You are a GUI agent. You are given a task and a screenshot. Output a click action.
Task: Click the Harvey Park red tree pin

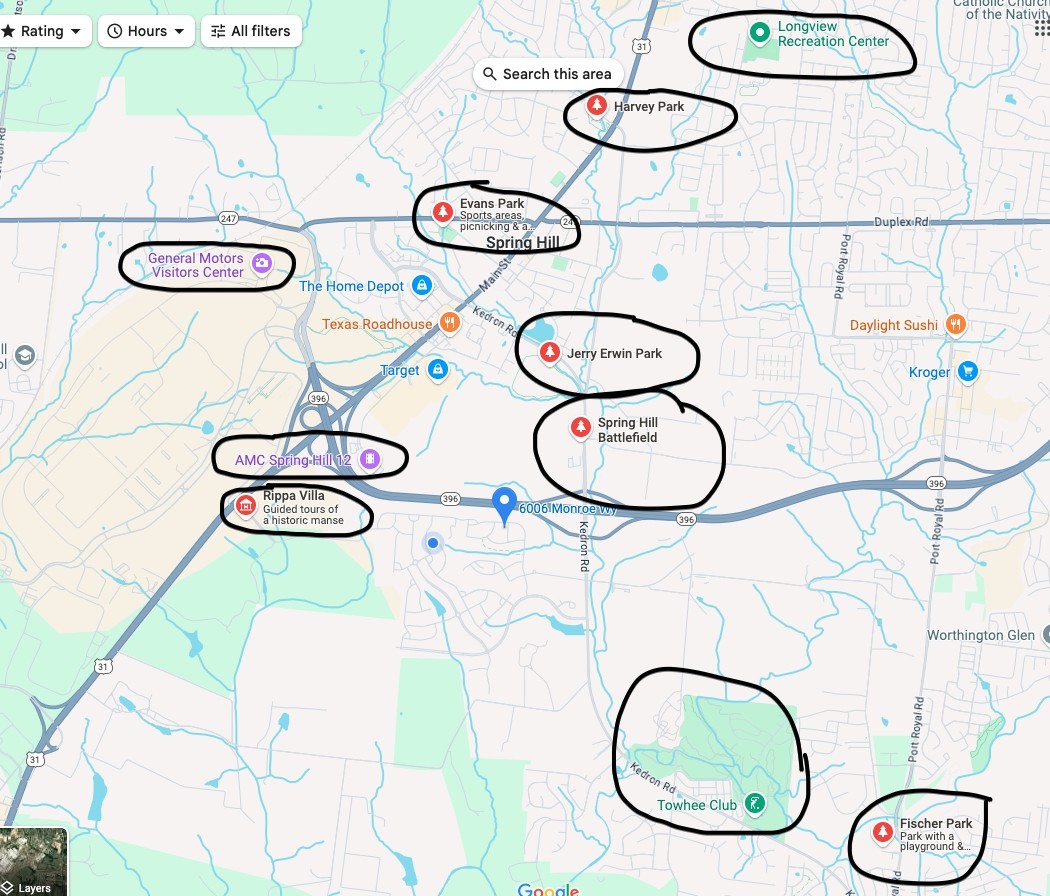pos(597,105)
